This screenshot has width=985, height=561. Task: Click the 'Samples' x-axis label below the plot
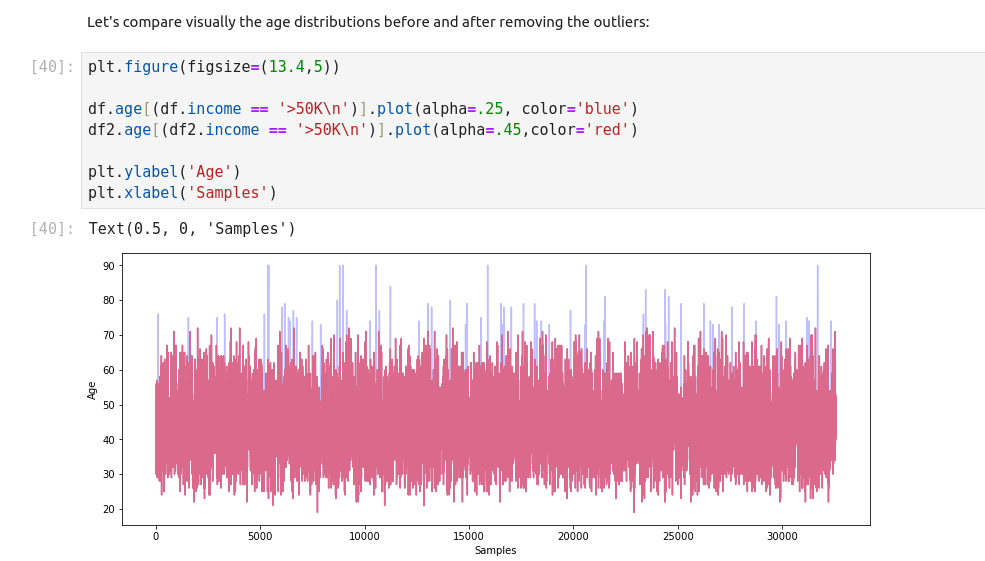pos(495,551)
